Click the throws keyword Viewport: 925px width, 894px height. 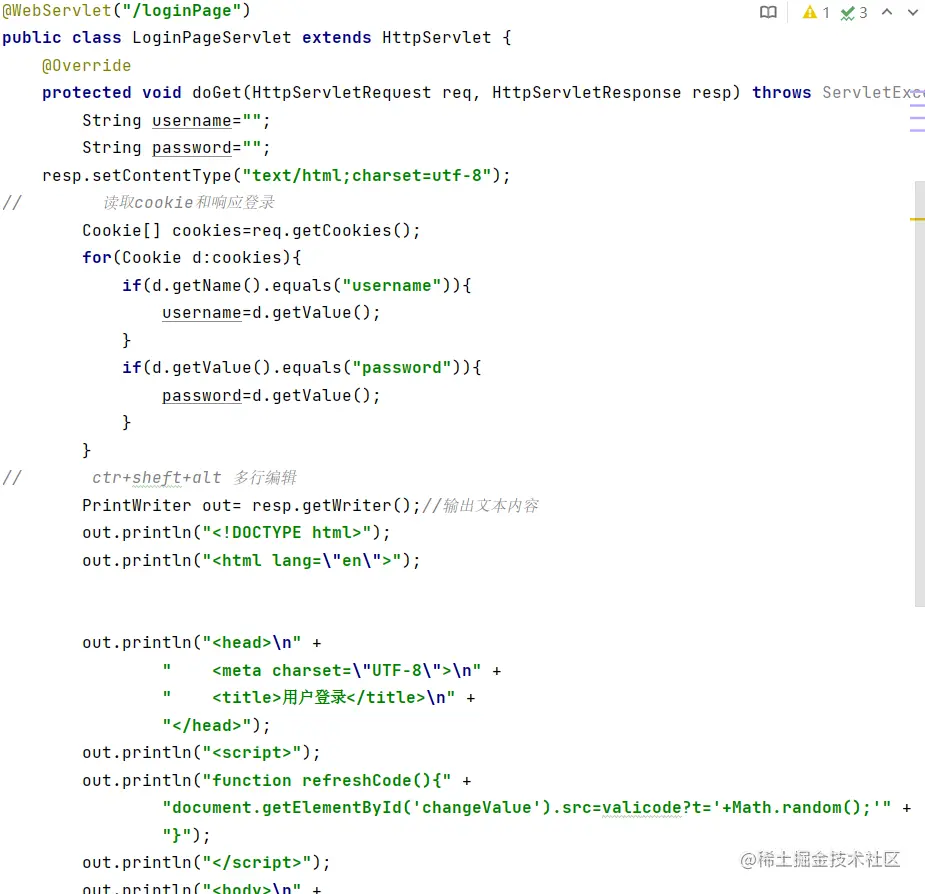[781, 93]
